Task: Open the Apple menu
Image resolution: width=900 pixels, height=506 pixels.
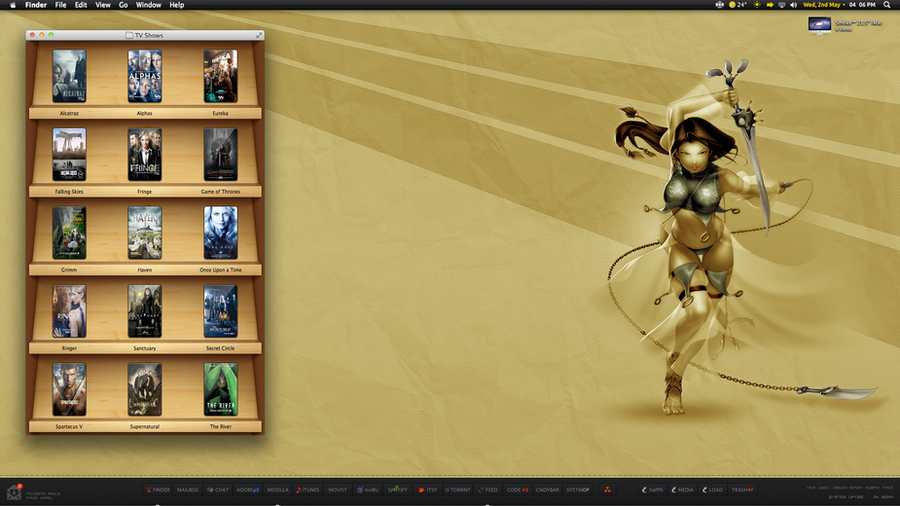Action: click(13, 5)
